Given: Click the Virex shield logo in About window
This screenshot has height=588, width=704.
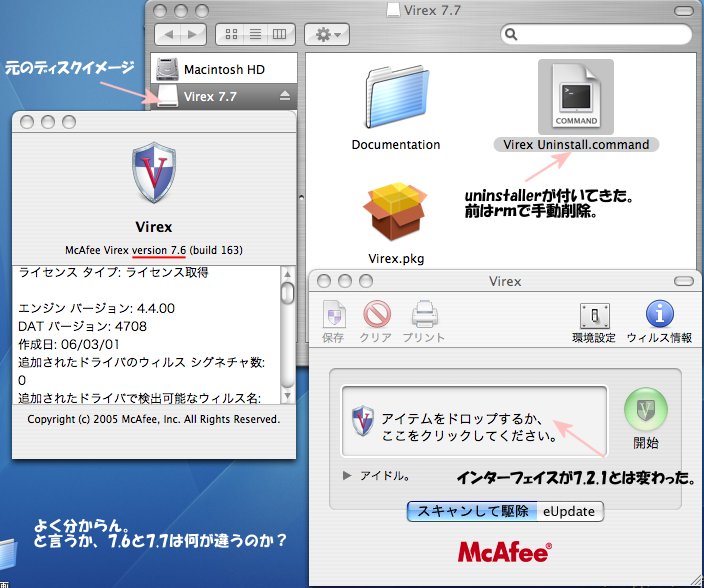Looking at the screenshot, I should click(154, 172).
